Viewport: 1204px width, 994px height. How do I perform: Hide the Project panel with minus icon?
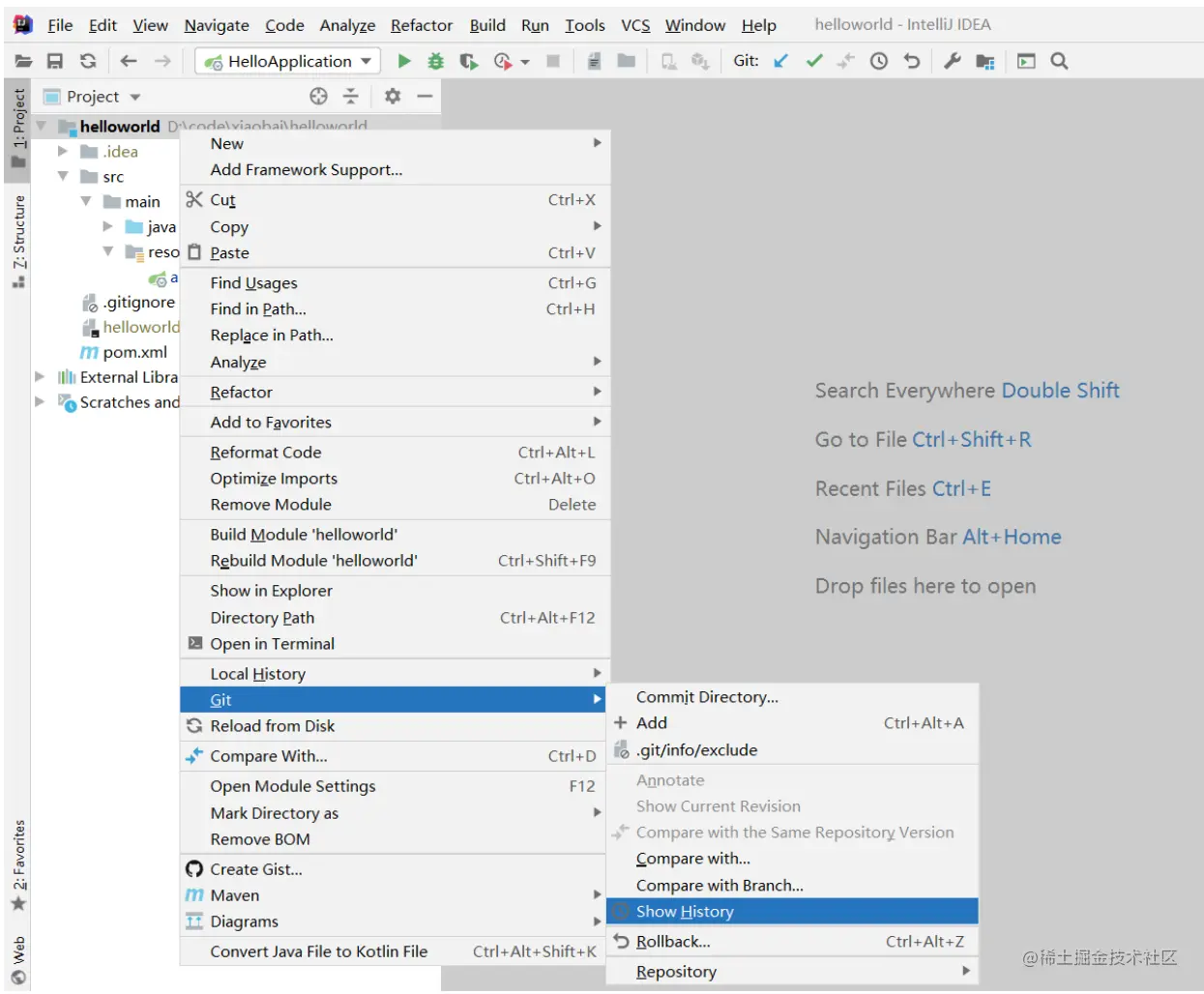click(x=424, y=96)
